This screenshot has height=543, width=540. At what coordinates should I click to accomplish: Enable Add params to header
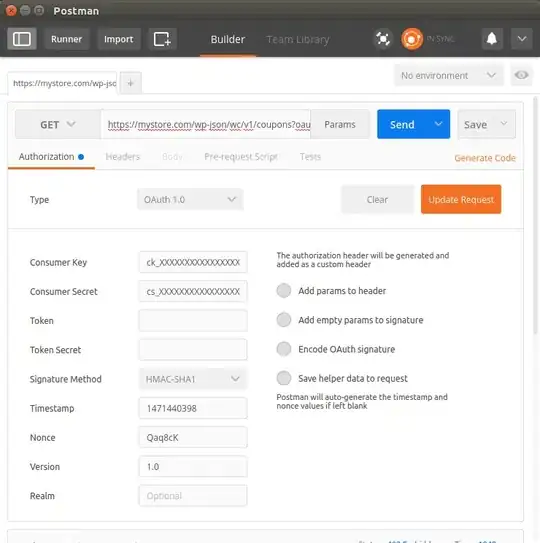tap(284, 291)
